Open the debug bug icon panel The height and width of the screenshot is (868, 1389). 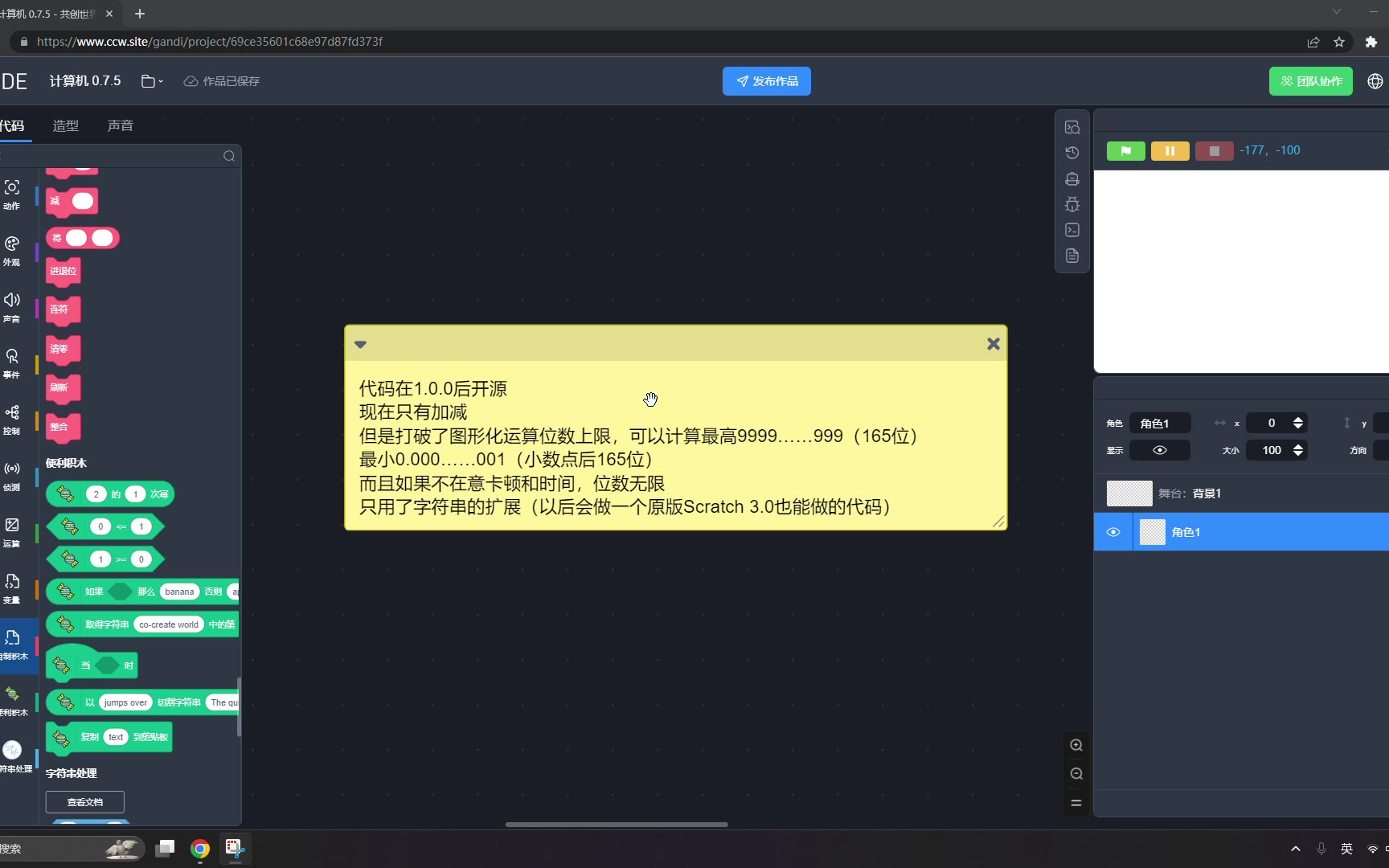coord(1072,204)
